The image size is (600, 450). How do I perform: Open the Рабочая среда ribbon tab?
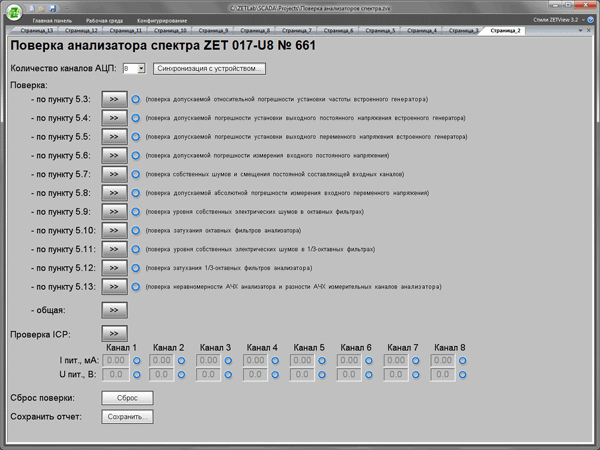104,21
